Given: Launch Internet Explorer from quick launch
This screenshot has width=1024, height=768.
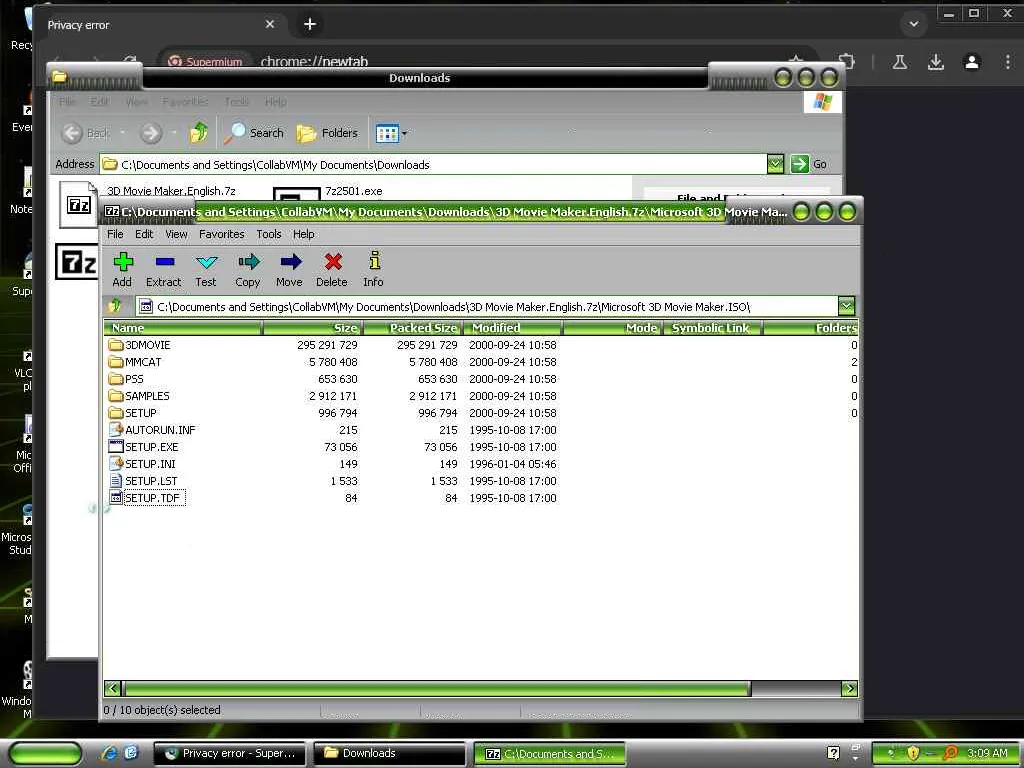Looking at the screenshot, I should pos(108,753).
